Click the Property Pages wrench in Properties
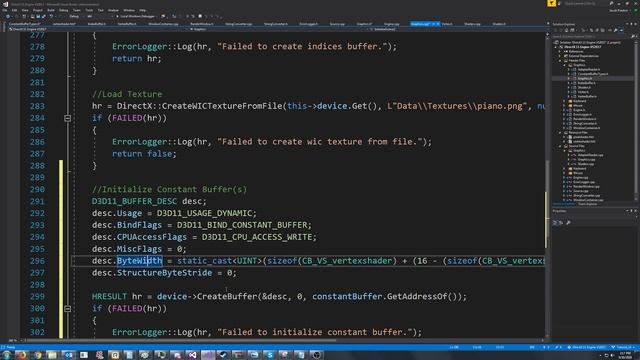Screen dimensions: 640x360 pyautogui.click(x=569, y=222)
